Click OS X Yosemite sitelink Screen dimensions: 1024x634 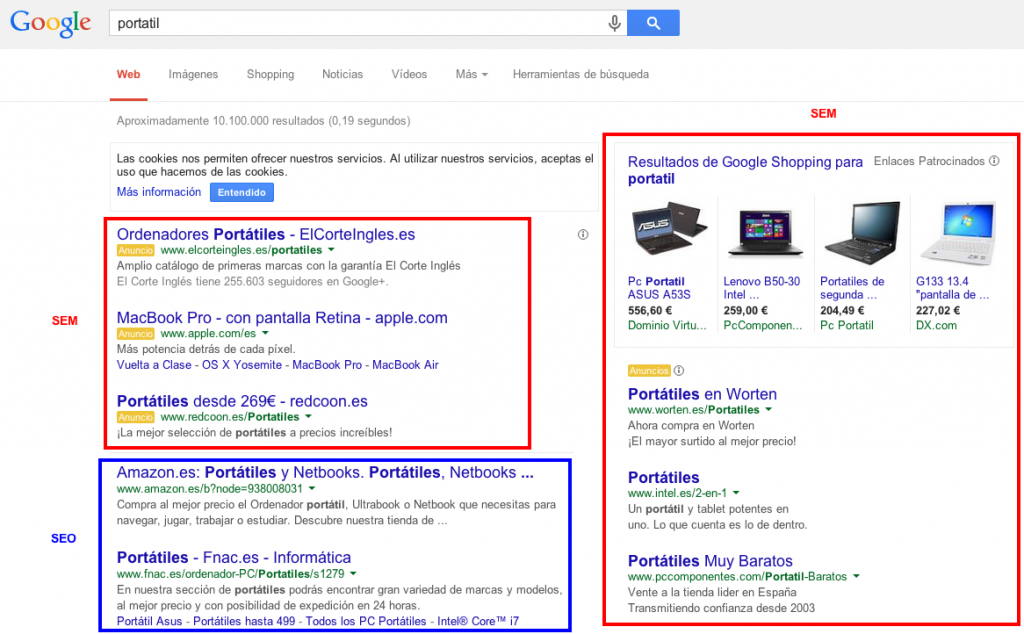242,365
